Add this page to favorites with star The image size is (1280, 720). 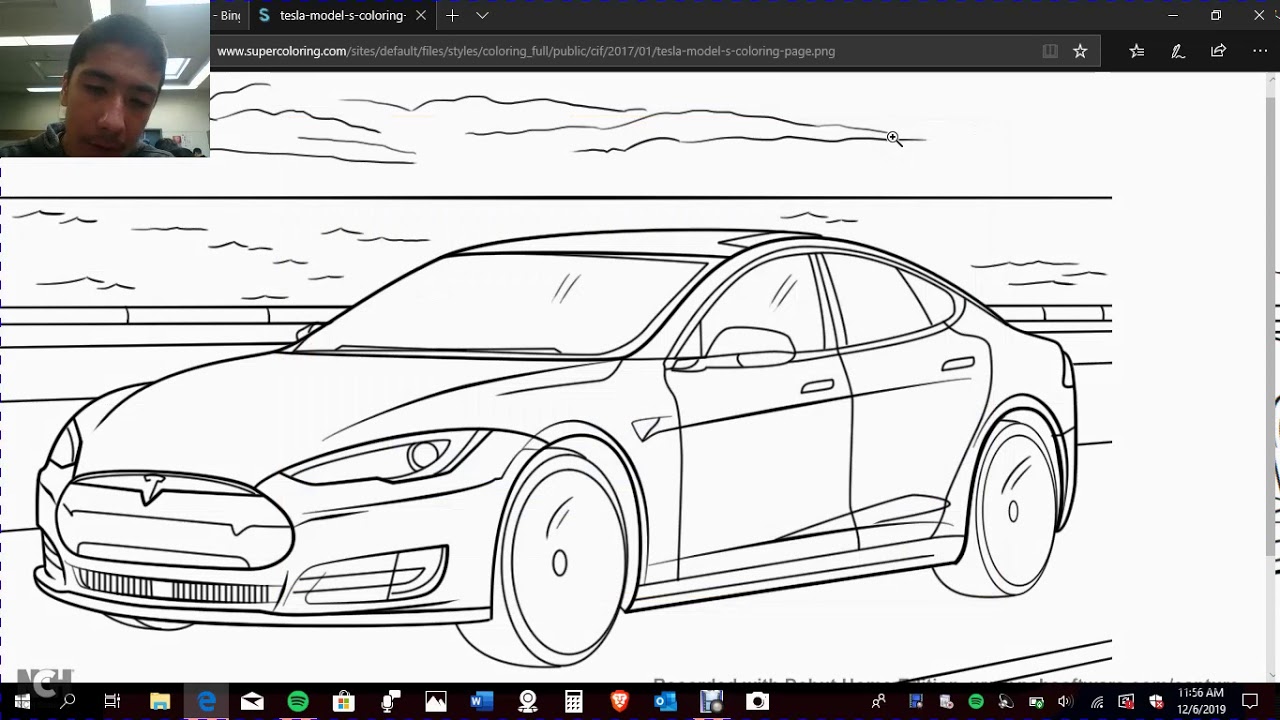pyautogui.click(x=1080, y=51)
